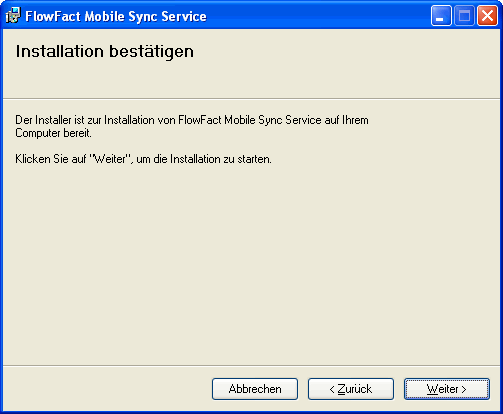
Task: Cancel the setup via Abbrechen
Action: pyautogui.click(x=255, y=389)
